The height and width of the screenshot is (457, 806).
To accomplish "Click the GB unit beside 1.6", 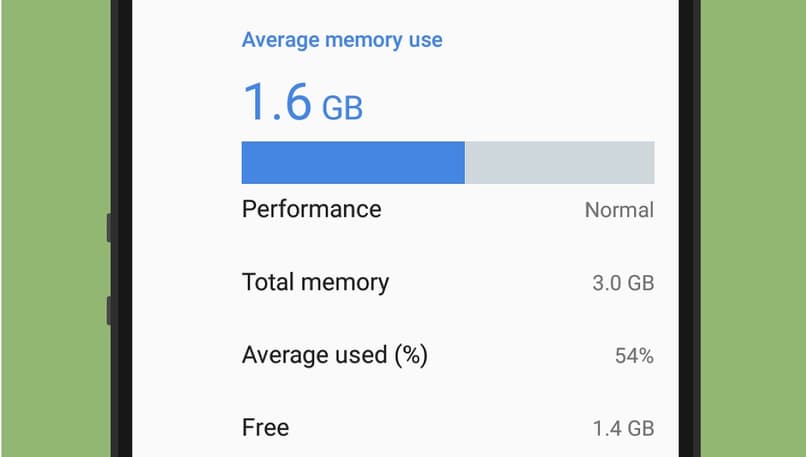I will pos(342,107).
